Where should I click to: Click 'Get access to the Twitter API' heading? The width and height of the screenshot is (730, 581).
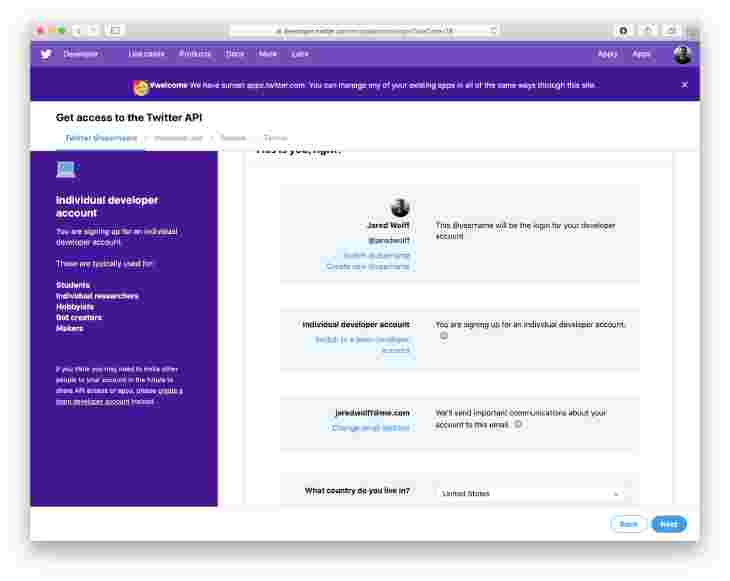pyautogui.click(x=129, y=118)
